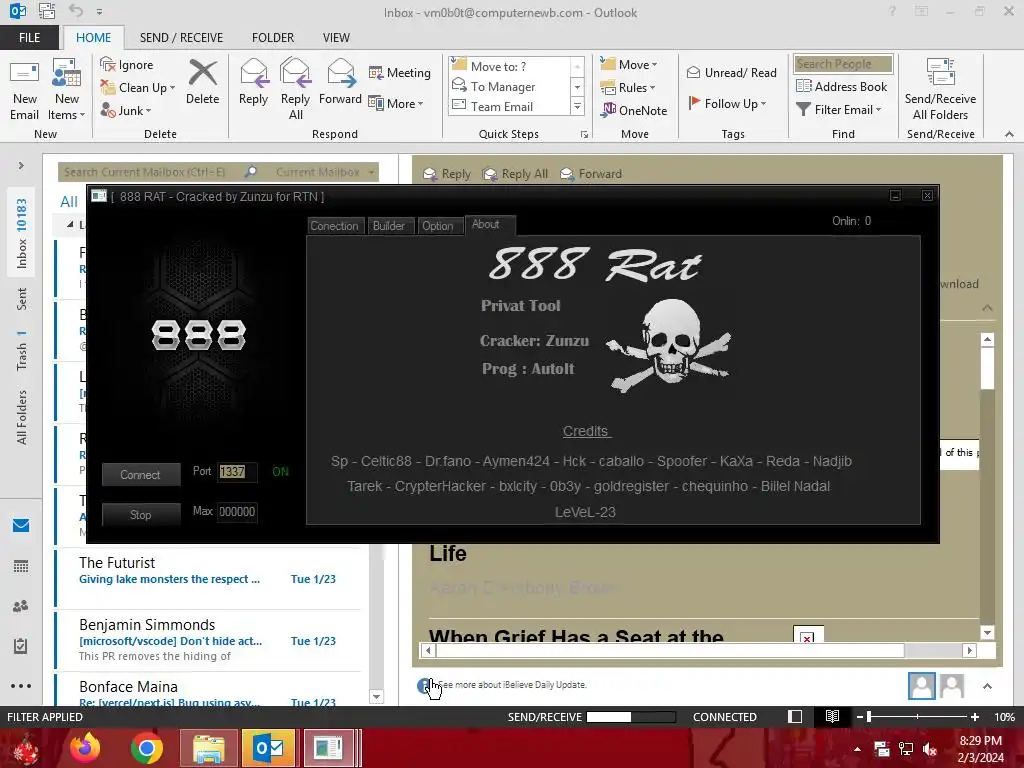The height and width of the screenshot is (768, 1024).
Task: Open the FILE tab
Action: (29, 37)
